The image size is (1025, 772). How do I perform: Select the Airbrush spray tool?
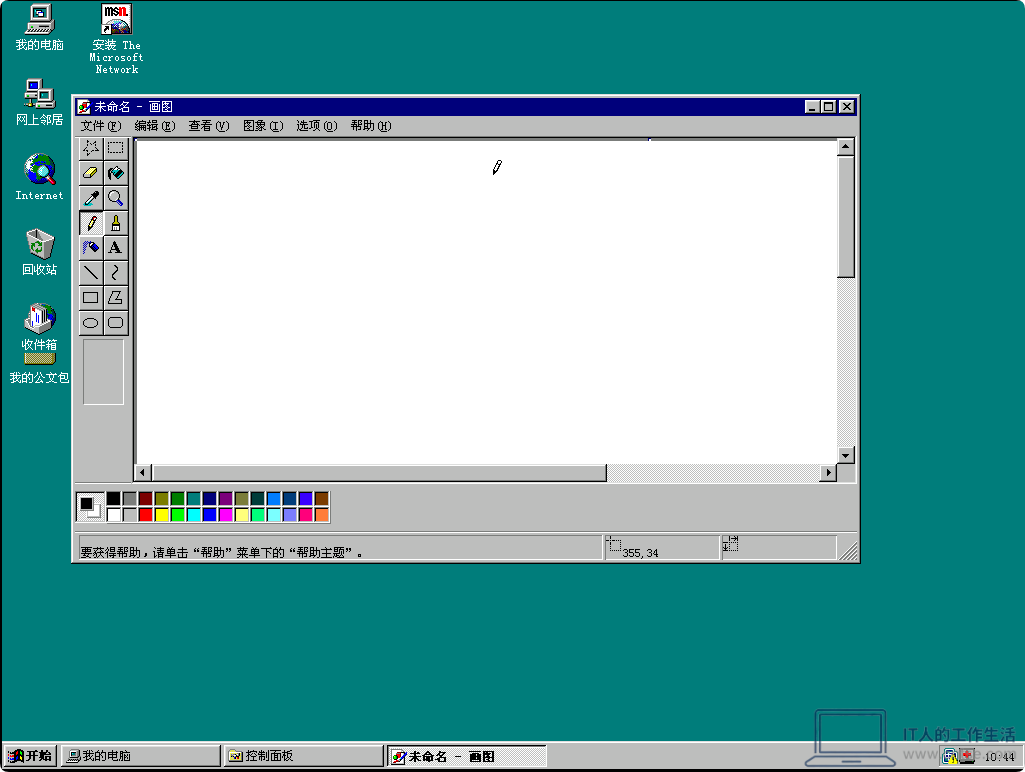pos(91,248)
